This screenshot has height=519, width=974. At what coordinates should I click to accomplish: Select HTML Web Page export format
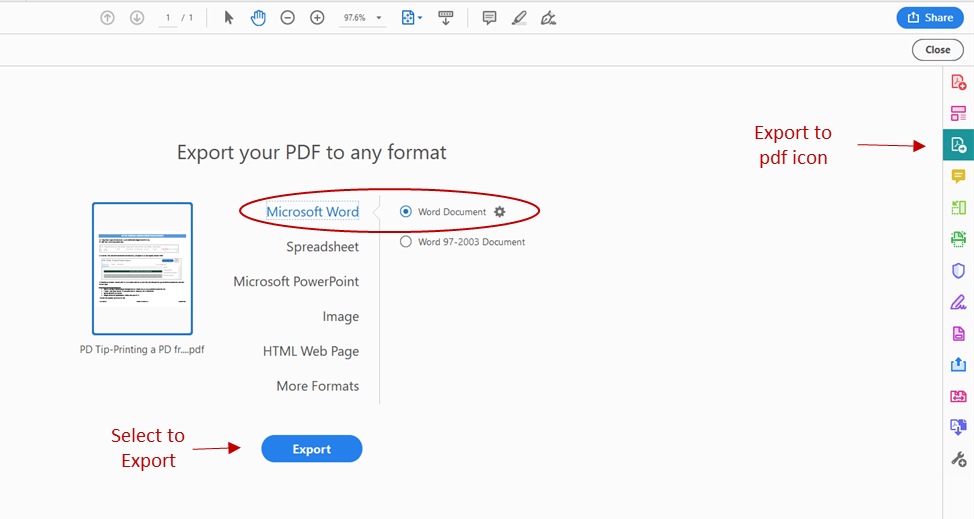tap(311, 351)
